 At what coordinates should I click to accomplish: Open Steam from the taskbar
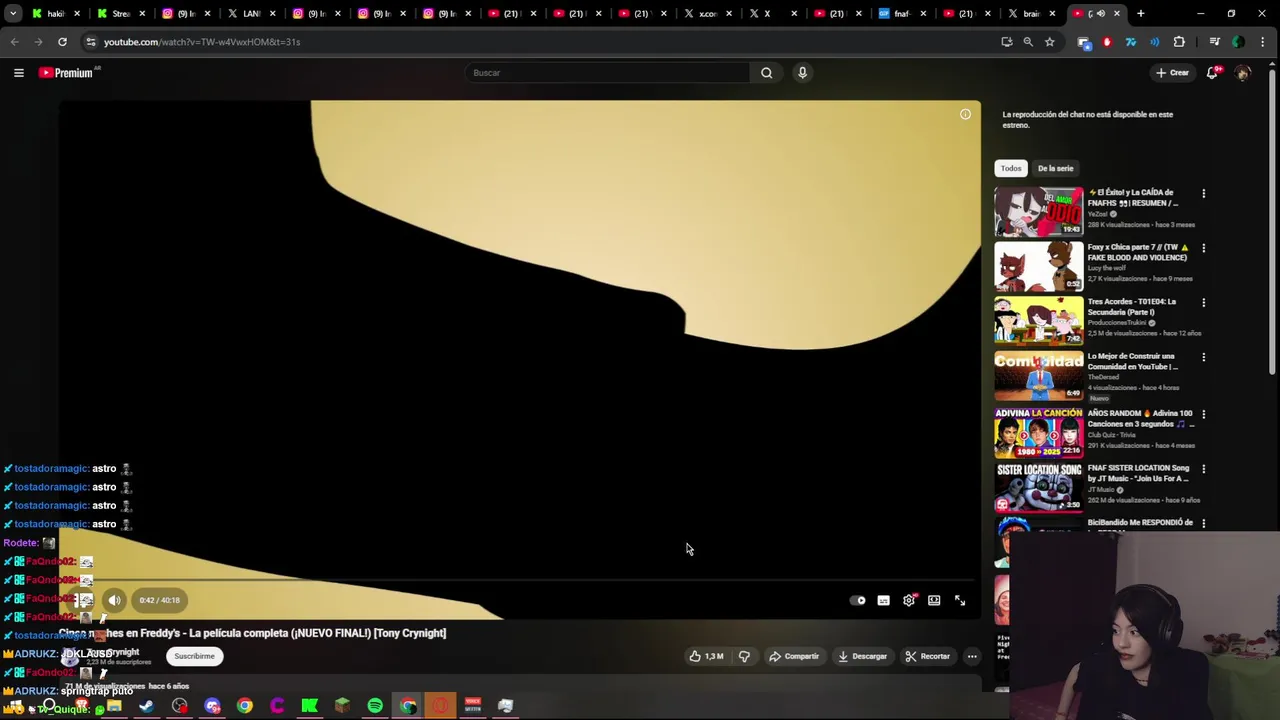tap(147, 706)
